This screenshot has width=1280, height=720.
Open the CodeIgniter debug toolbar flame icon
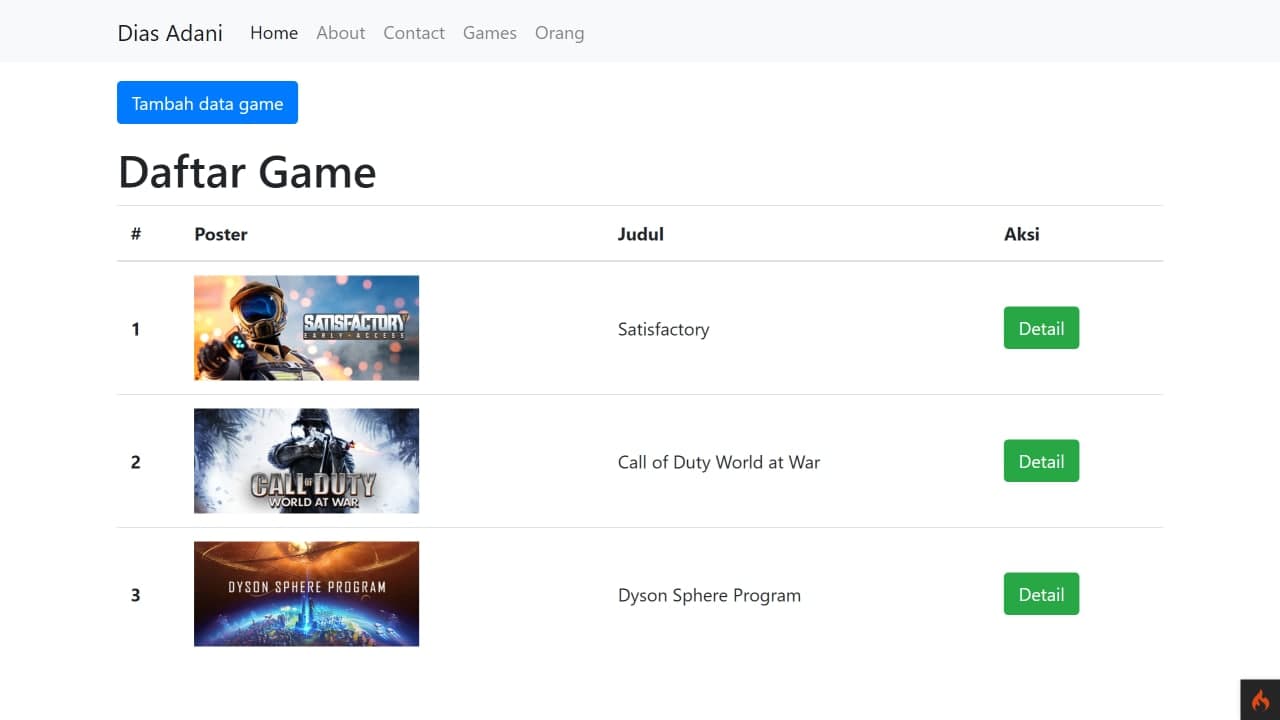tap(1260, 700)
